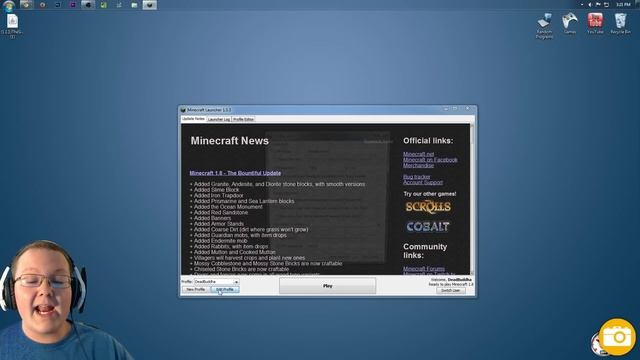Click 'Official links:' heading

pos(428,141)
